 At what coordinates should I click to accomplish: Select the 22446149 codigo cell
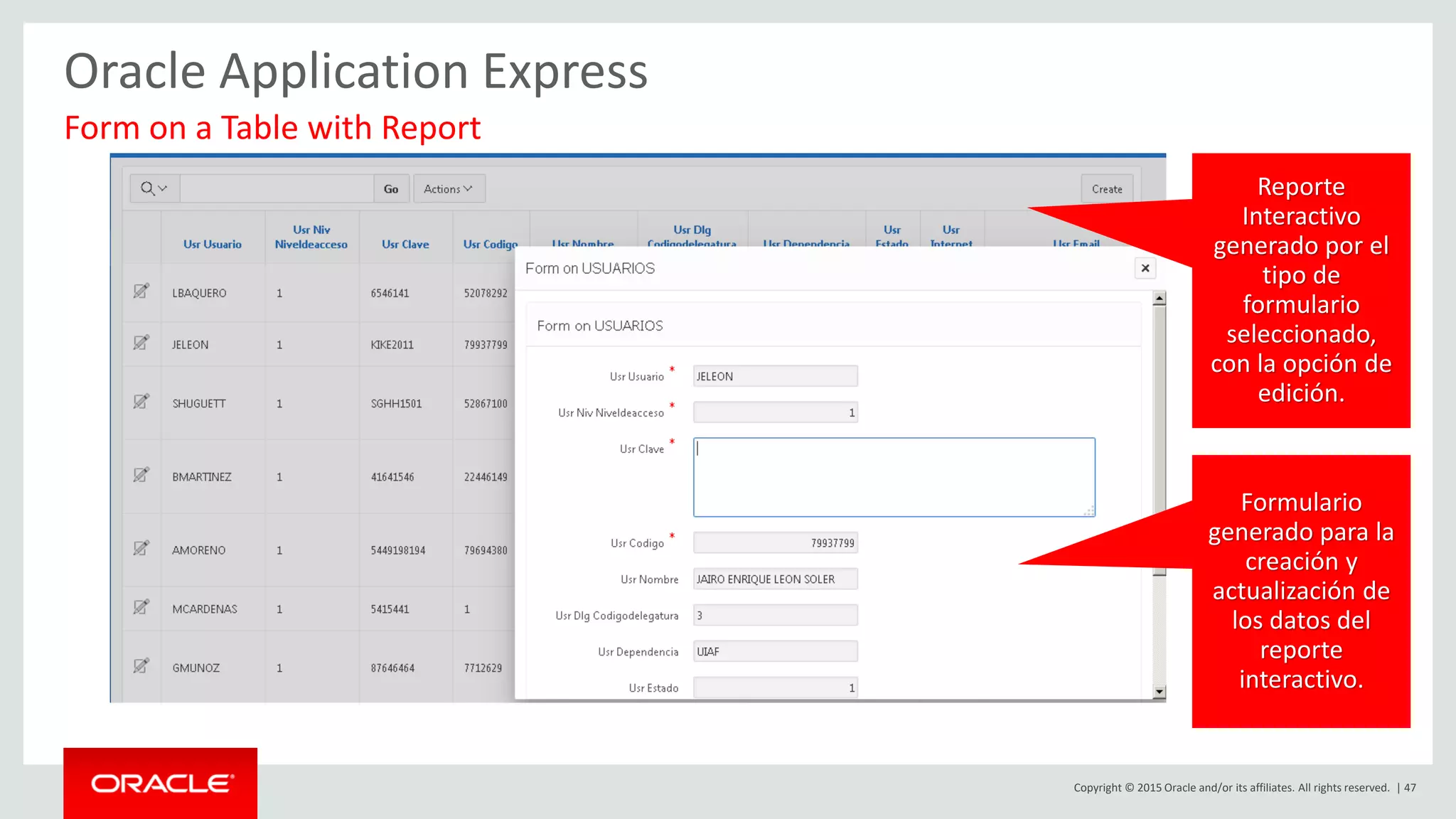pos(486,477)
